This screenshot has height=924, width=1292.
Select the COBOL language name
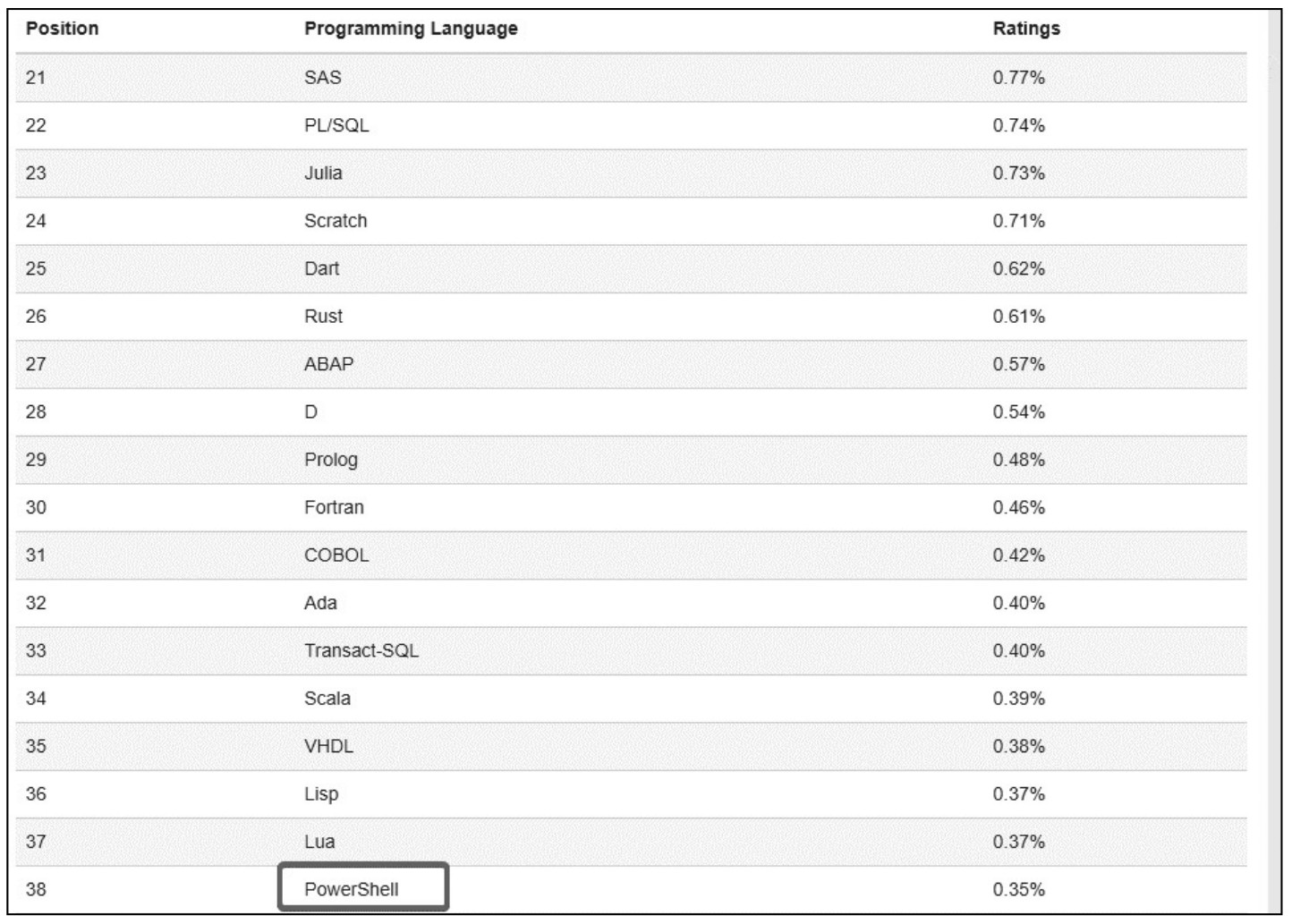[336, 555]
